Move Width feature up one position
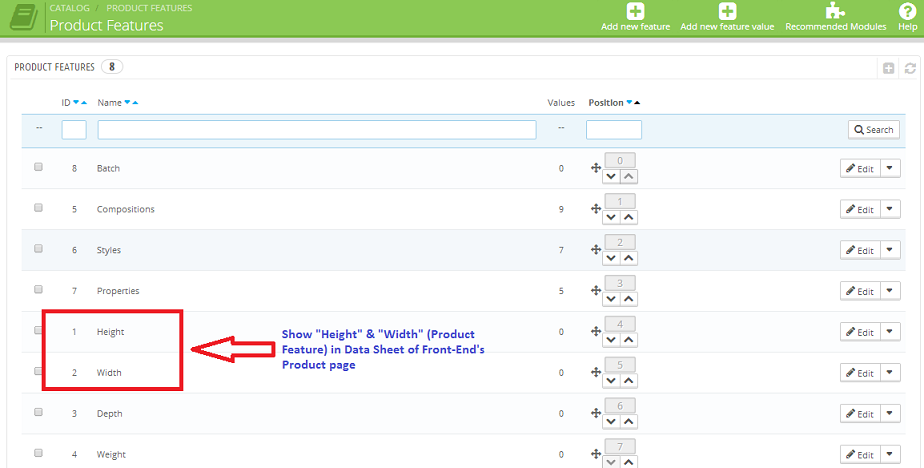Viewport: 924px width, 468px height. pyautogui.click(x=629, y=381)
